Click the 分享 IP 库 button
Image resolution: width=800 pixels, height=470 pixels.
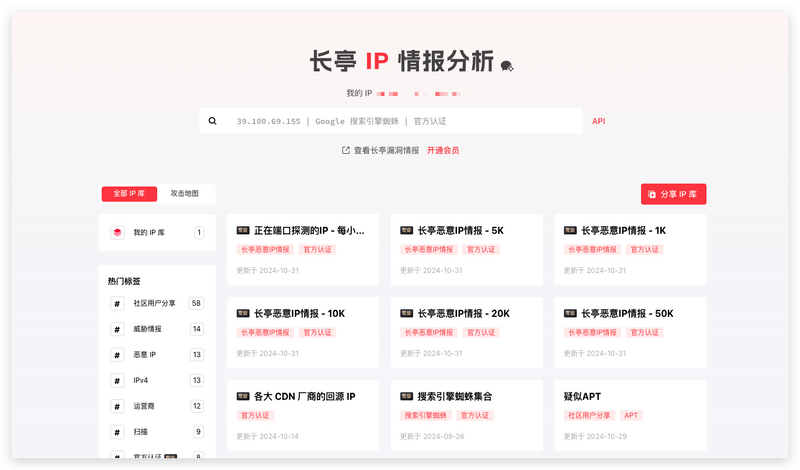click(x=673, y=194)
